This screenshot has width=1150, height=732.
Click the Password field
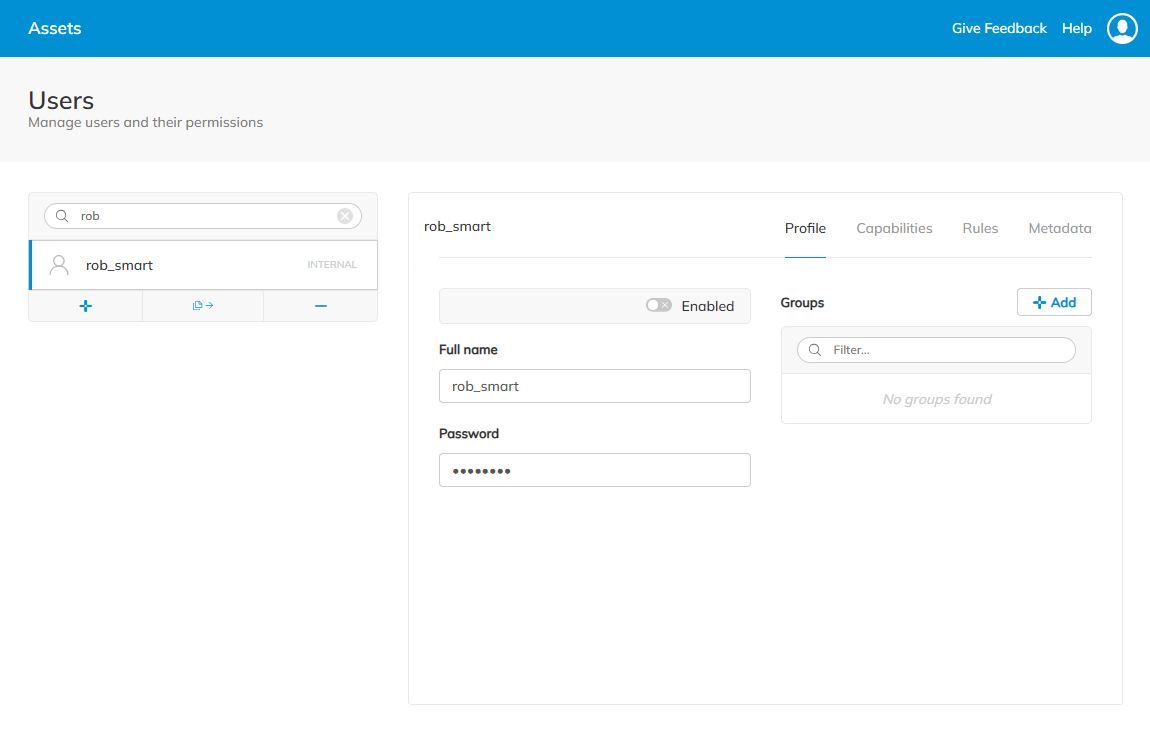594,470
